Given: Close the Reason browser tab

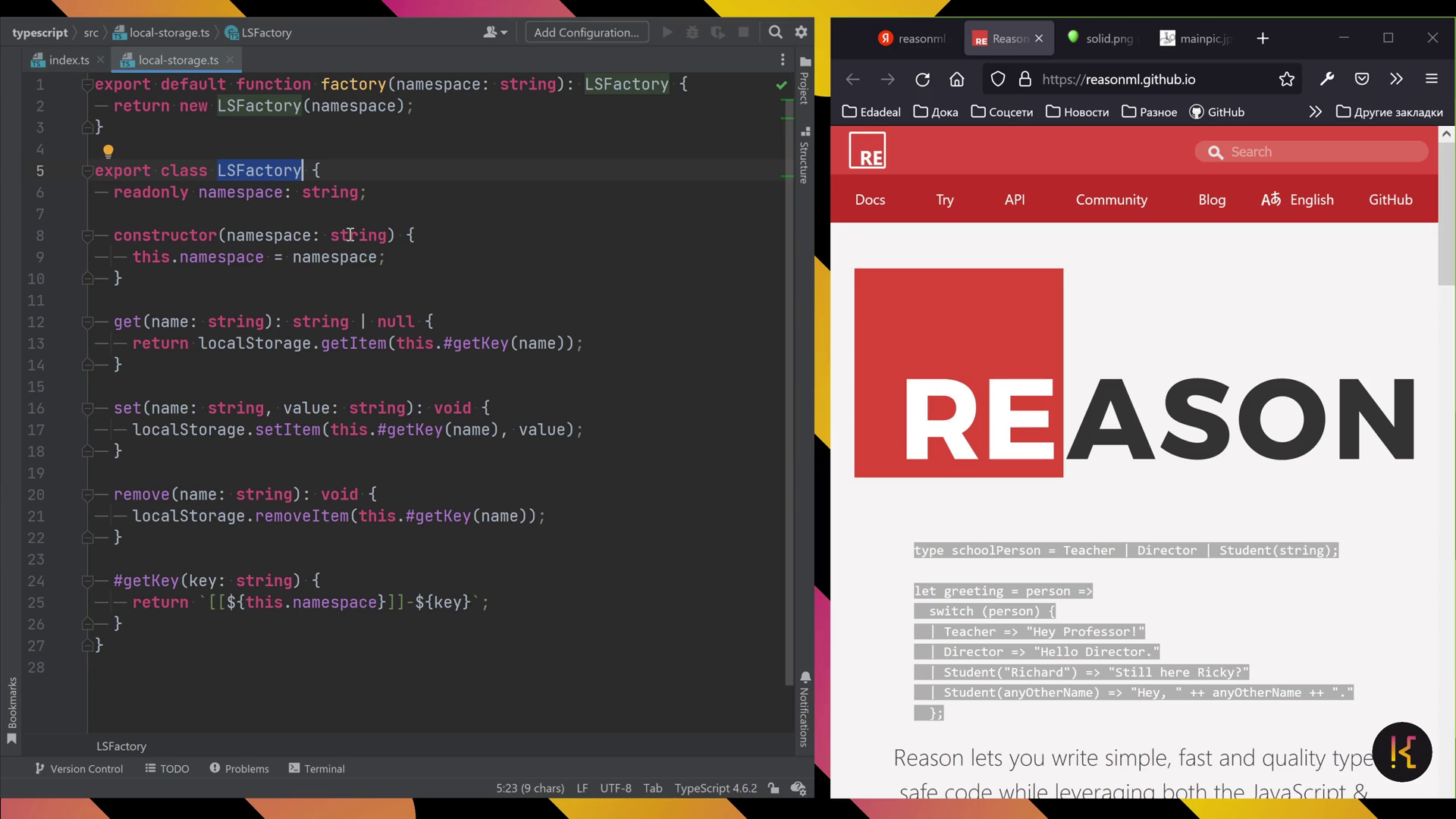Looking at the screenshot, I should 1039,38.
